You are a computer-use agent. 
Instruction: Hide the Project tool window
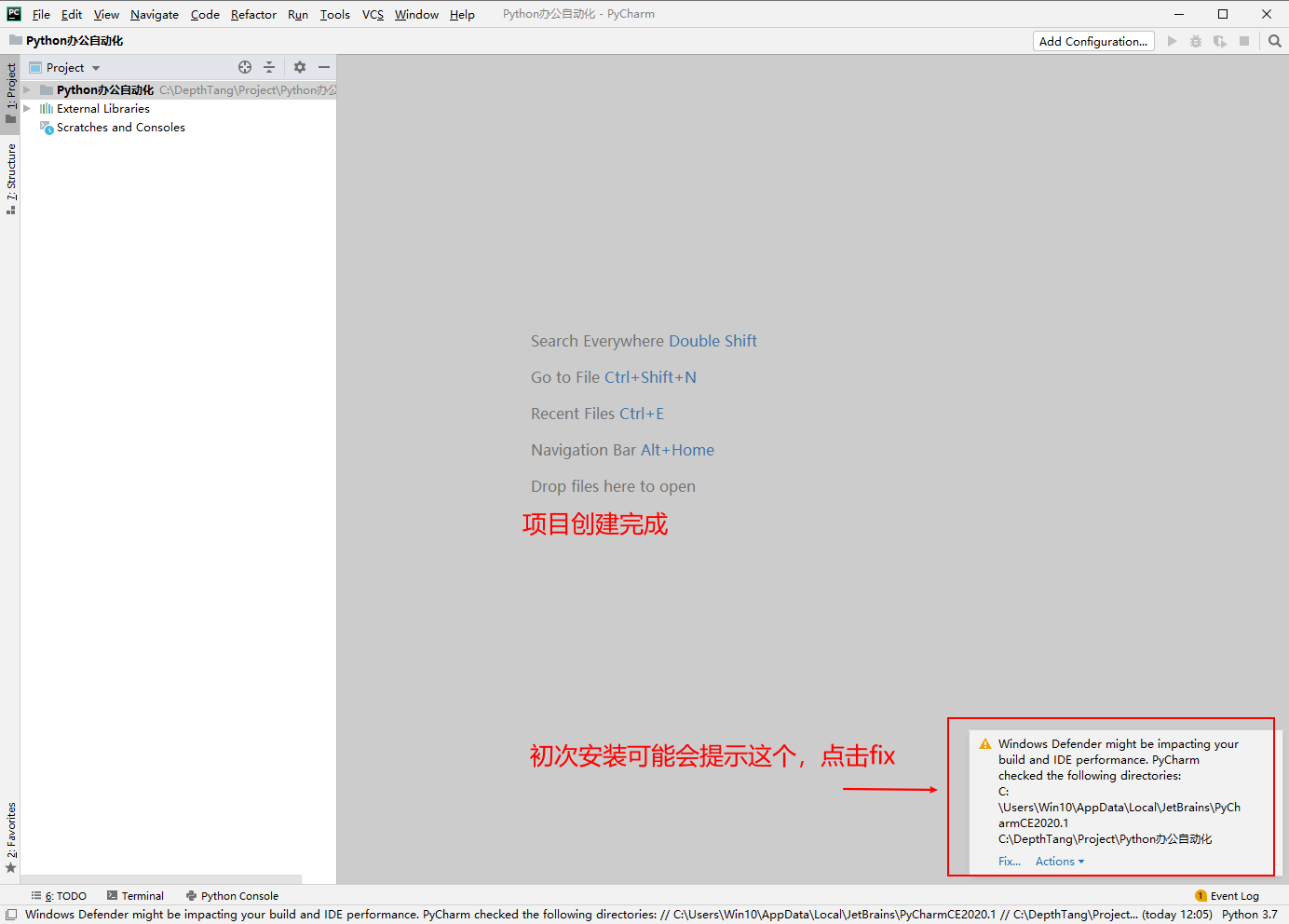324,67
